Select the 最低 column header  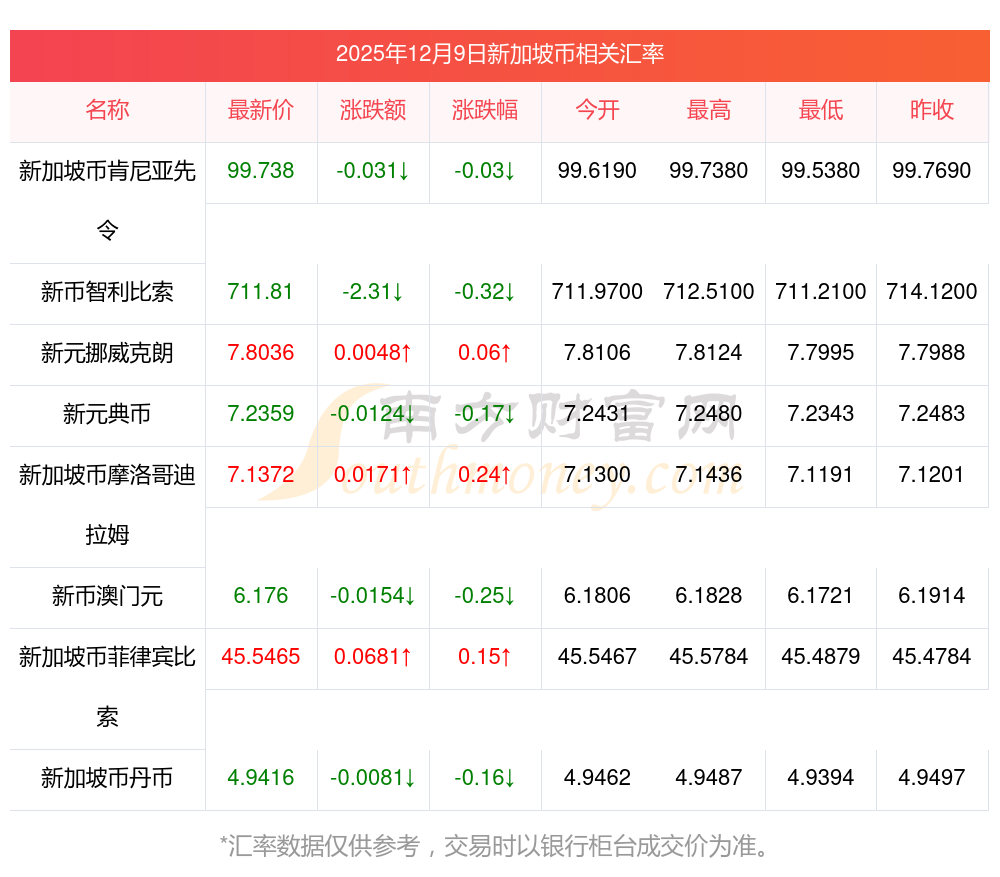pos(821,110)
